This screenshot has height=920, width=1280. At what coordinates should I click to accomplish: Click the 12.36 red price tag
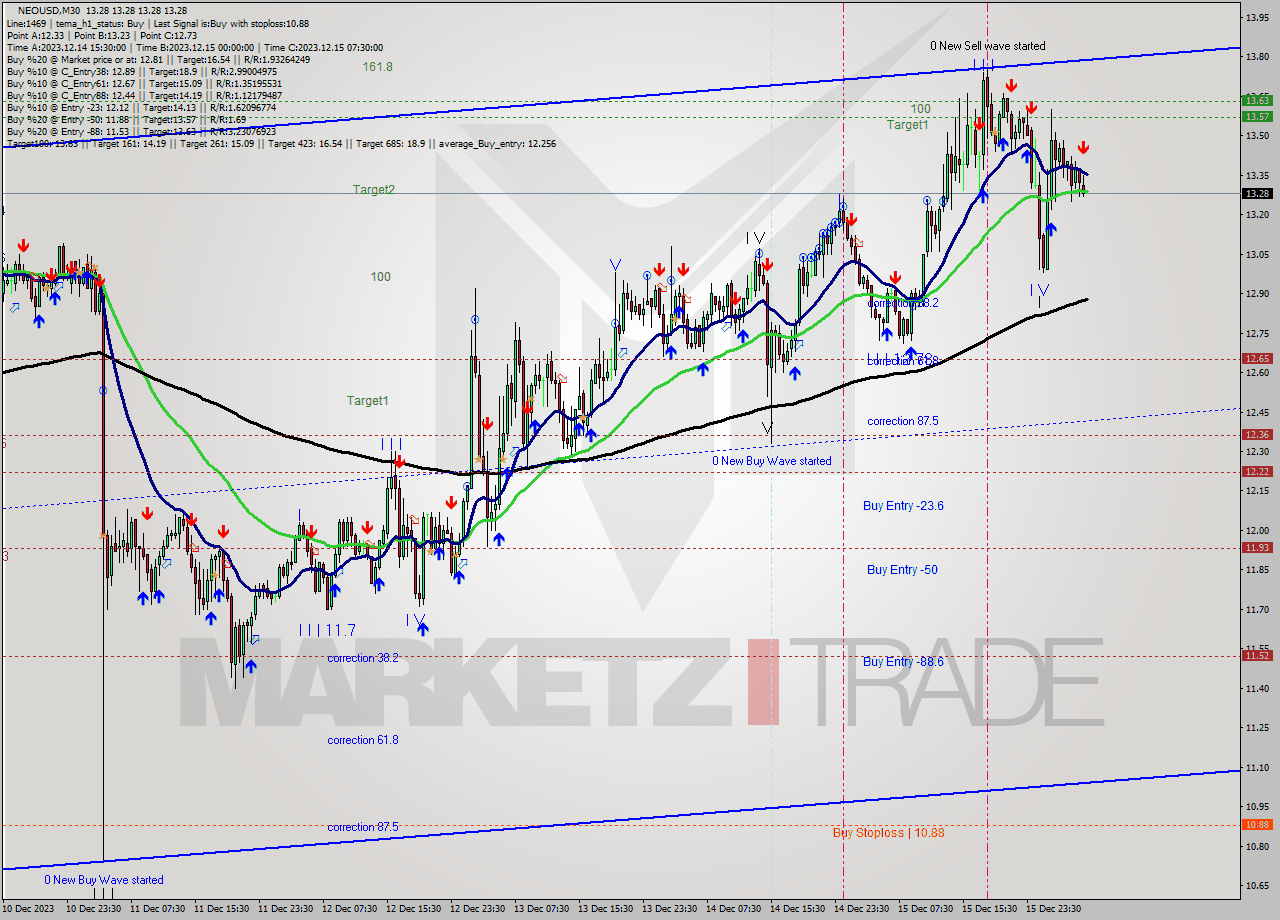tap(1257, 434)
